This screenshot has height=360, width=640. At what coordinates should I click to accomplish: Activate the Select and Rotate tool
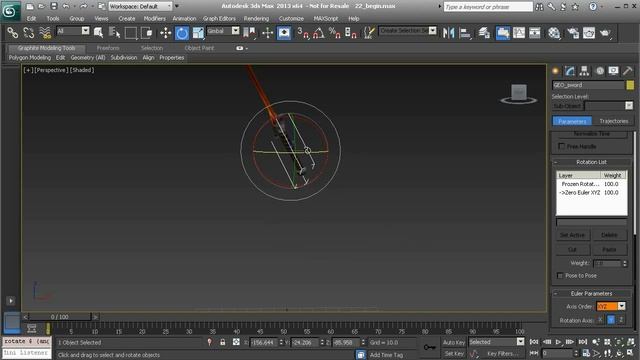182,33
